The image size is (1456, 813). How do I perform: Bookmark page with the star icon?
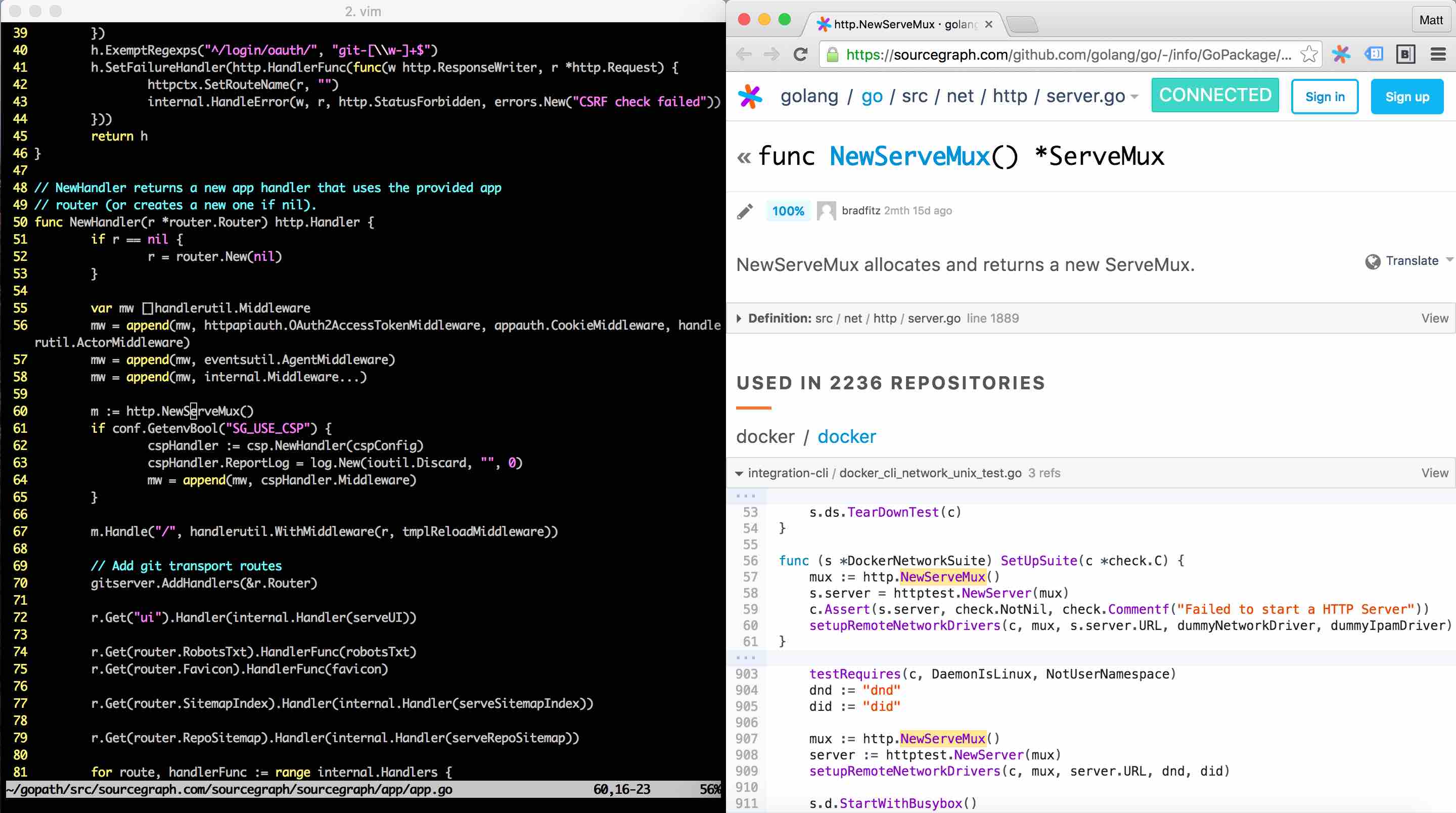pyautogui.click(x=1308, y=54)
